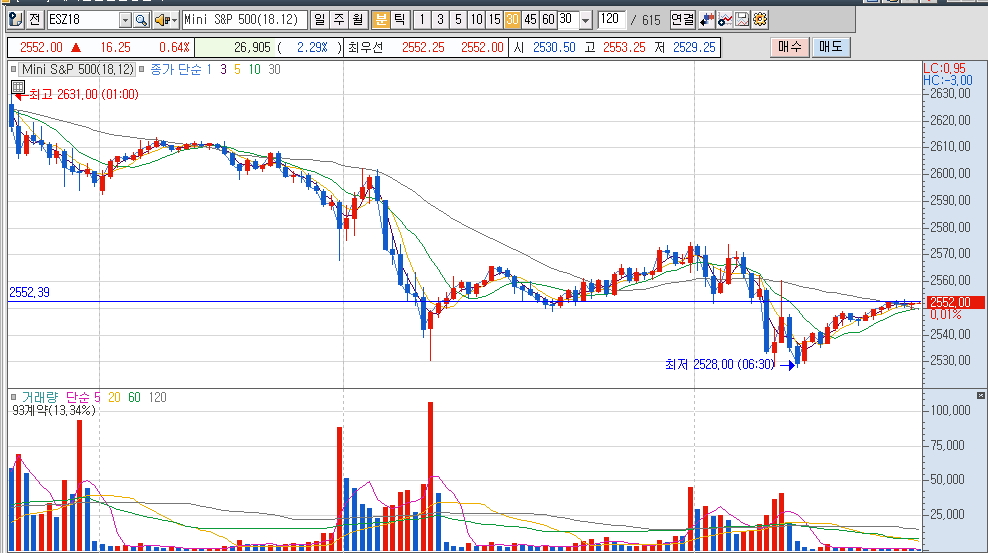988x553 pixels.
Task: Click the speaker sound alert icon
Action: 160,19
